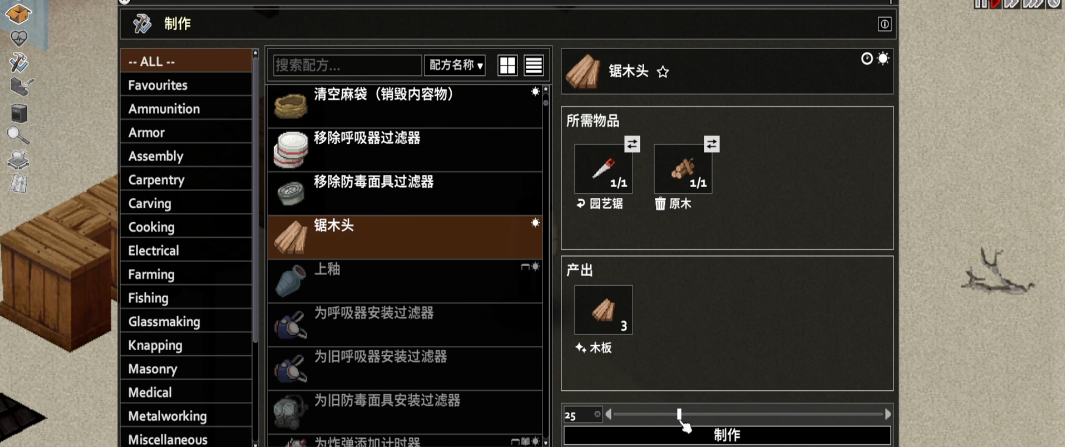Click the magnifying glass search icon

pyautogui.click(x=18, y=135)
